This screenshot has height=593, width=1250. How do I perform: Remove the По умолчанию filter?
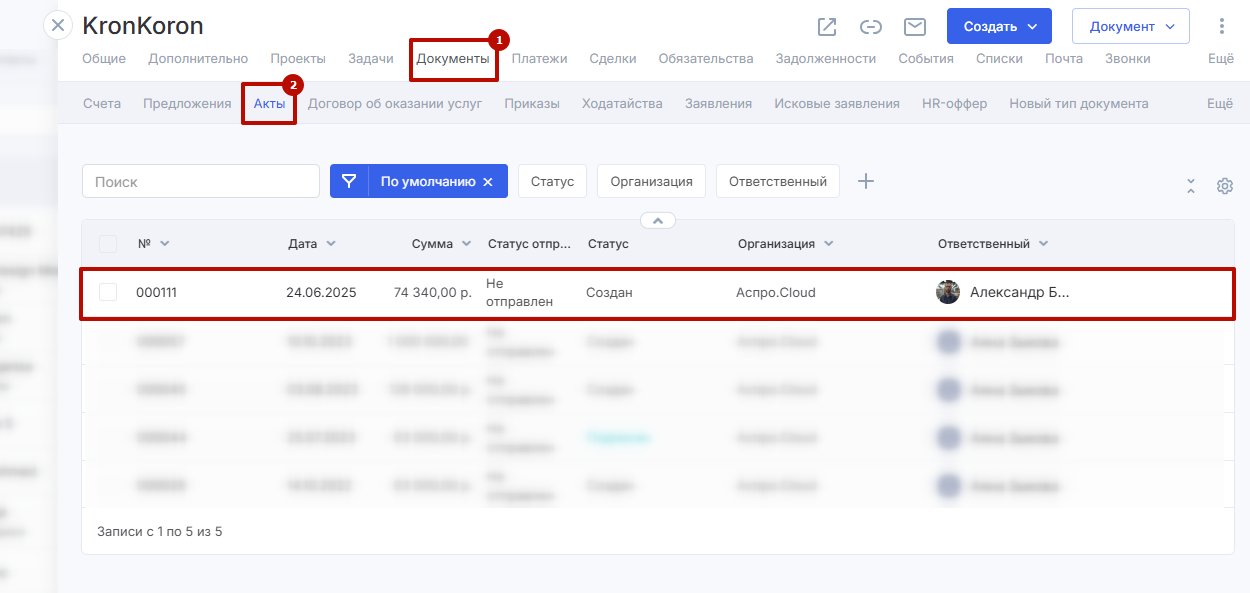coord(488,182)
